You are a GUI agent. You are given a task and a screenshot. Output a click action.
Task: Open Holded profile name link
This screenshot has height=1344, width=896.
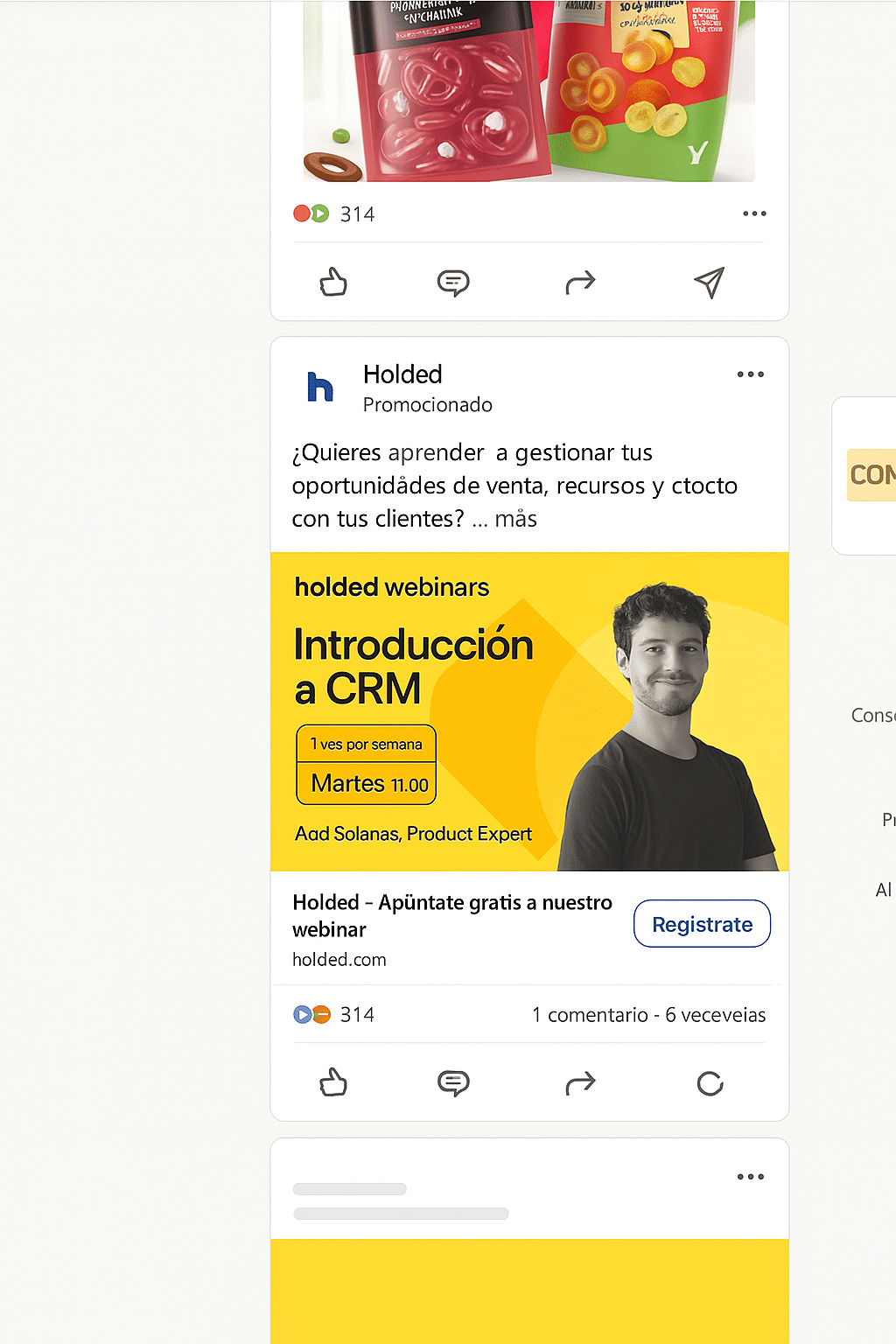coord(402,374)
